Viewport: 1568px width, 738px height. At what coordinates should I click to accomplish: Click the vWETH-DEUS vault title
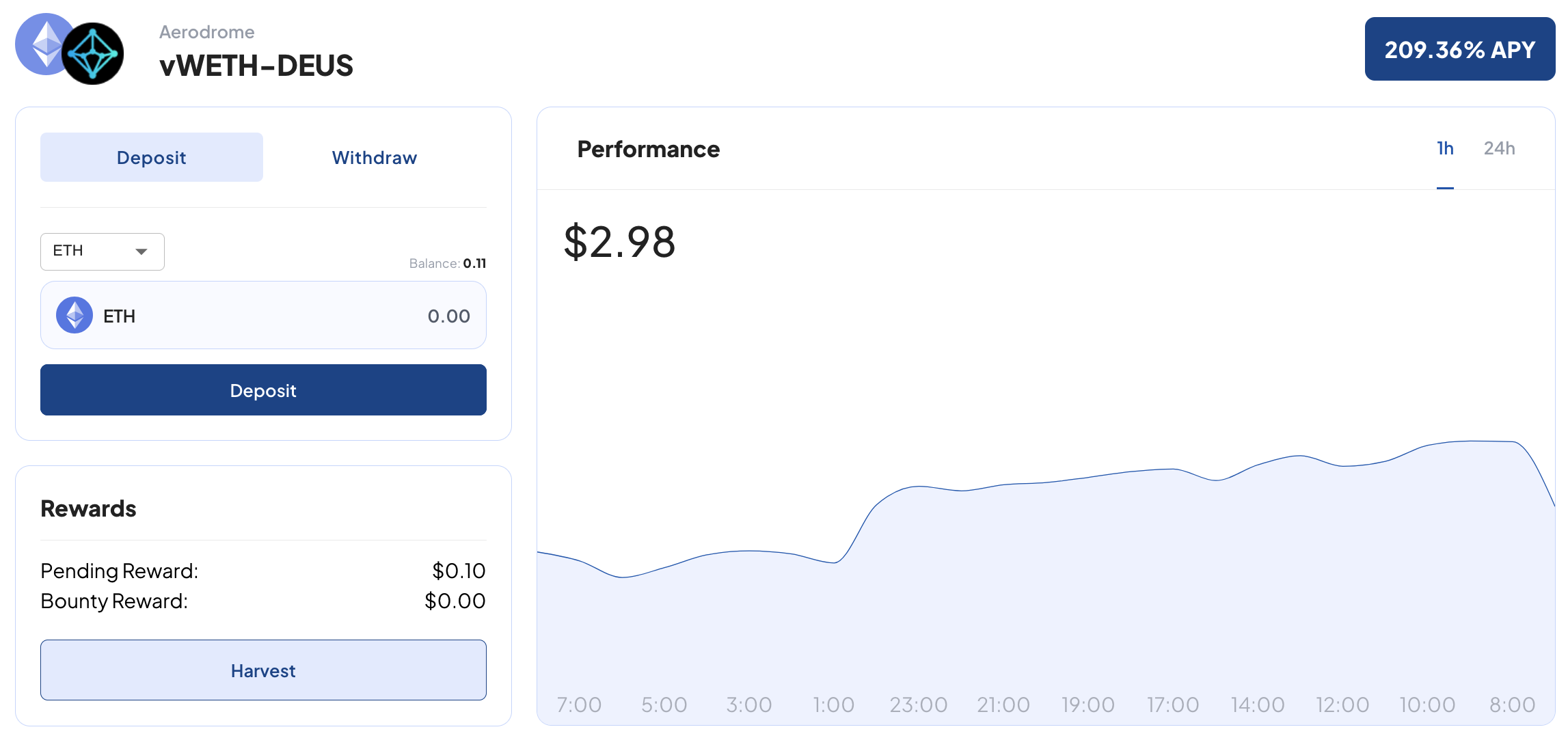pyautogui.click(x=256, y=66)
